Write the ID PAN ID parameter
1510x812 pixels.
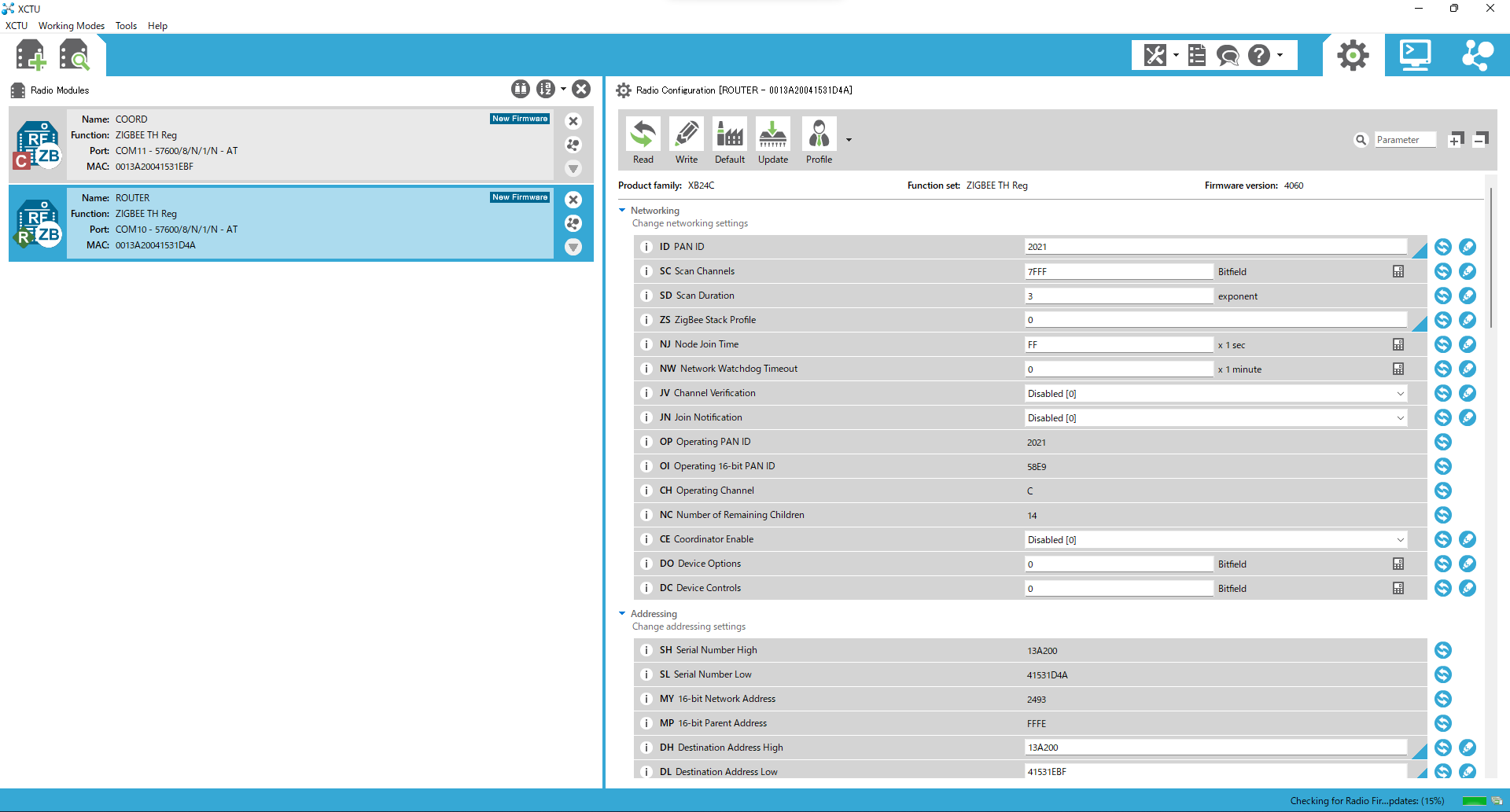[1468, 247]
